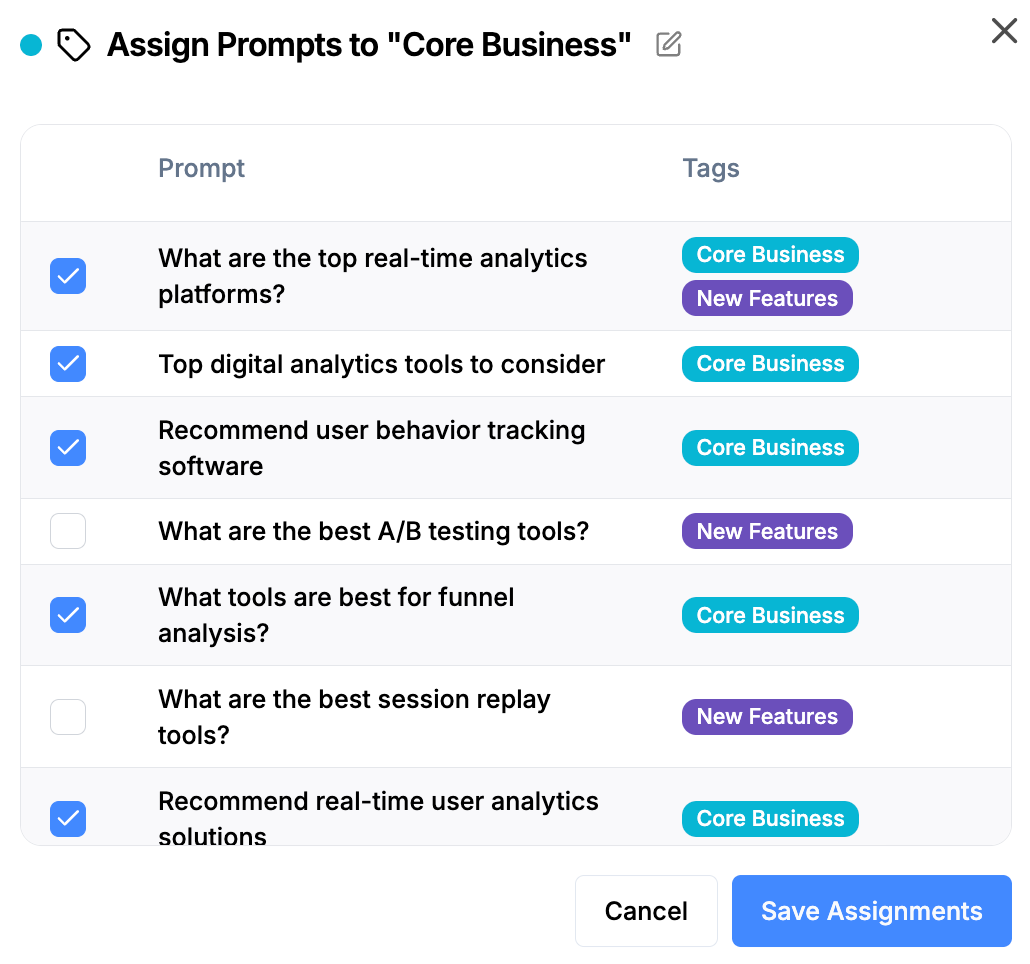Click the tag icon in dialog header
This screenshot has height=964, width=1030.
[74, 45]
